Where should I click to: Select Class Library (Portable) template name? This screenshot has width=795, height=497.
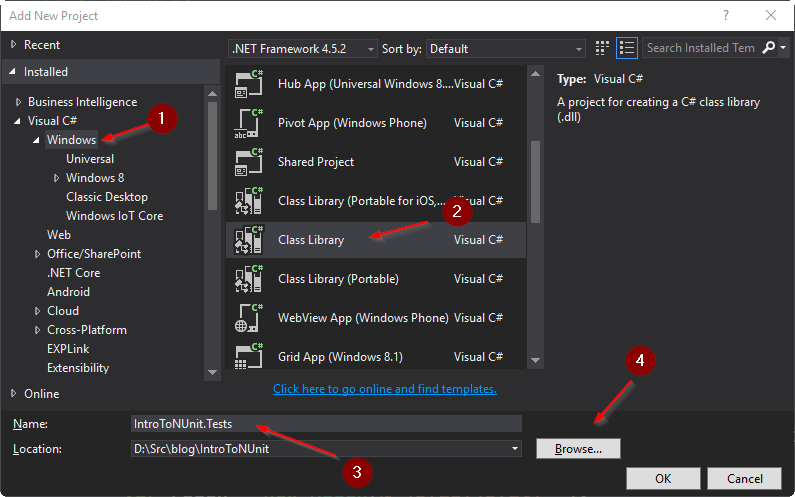[338, 279]
